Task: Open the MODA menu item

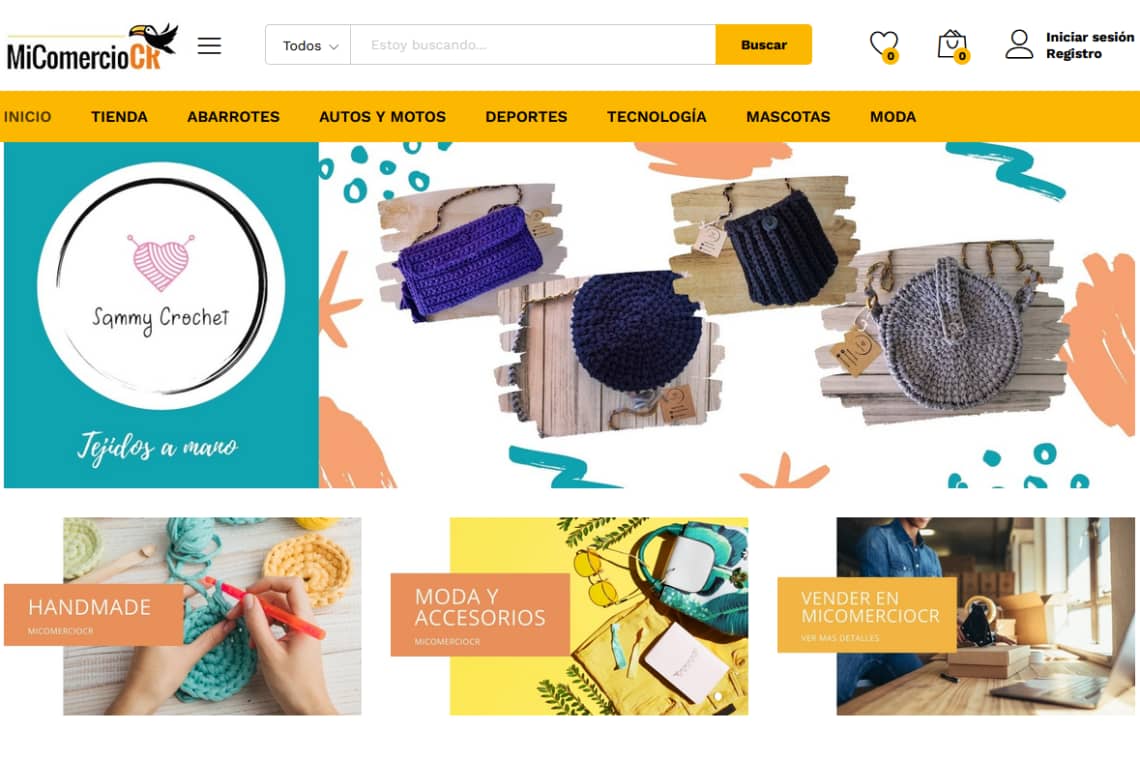Action: (x=893, y=116)
